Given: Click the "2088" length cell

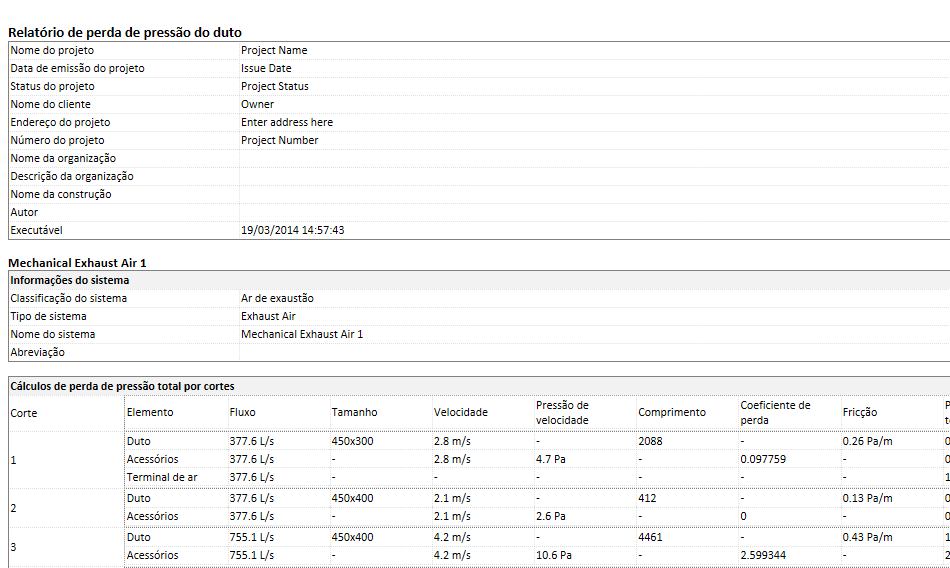Looking at the screenshot, I should click(650, 441).
